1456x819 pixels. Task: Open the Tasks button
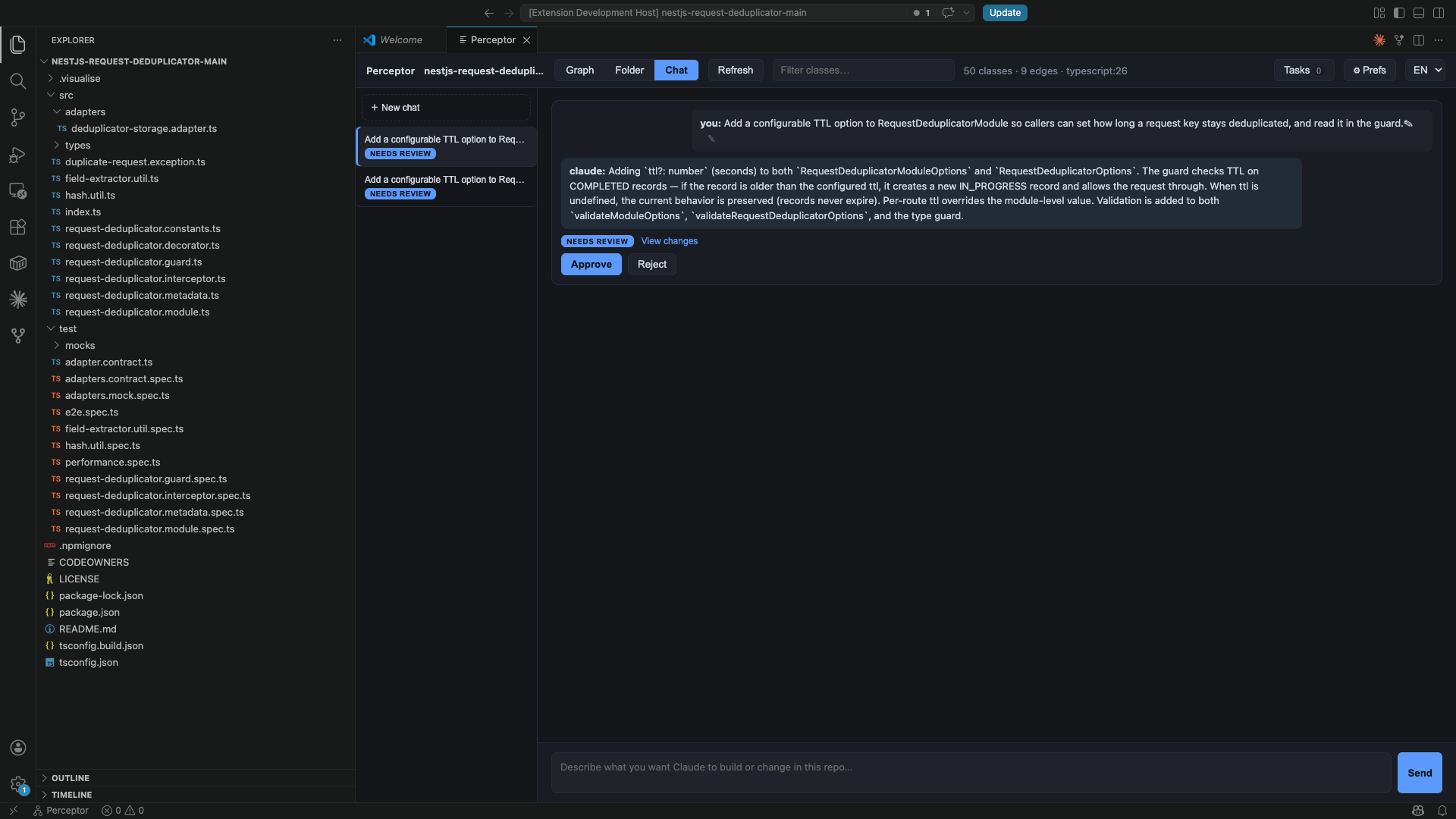(1304, 71)
